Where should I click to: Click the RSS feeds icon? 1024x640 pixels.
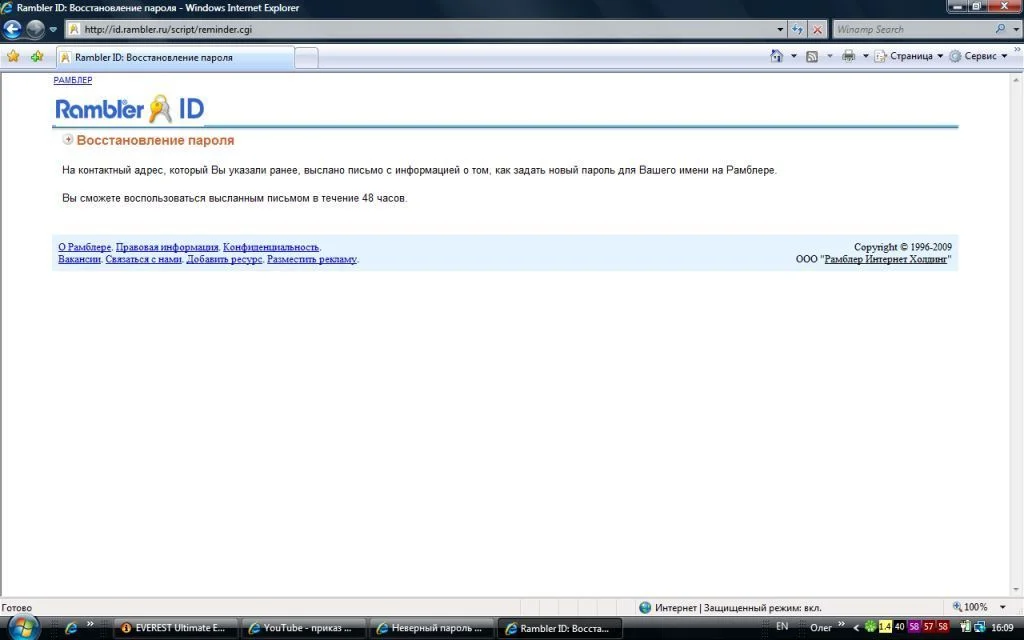pyautogui.click(x=812, y=56)
